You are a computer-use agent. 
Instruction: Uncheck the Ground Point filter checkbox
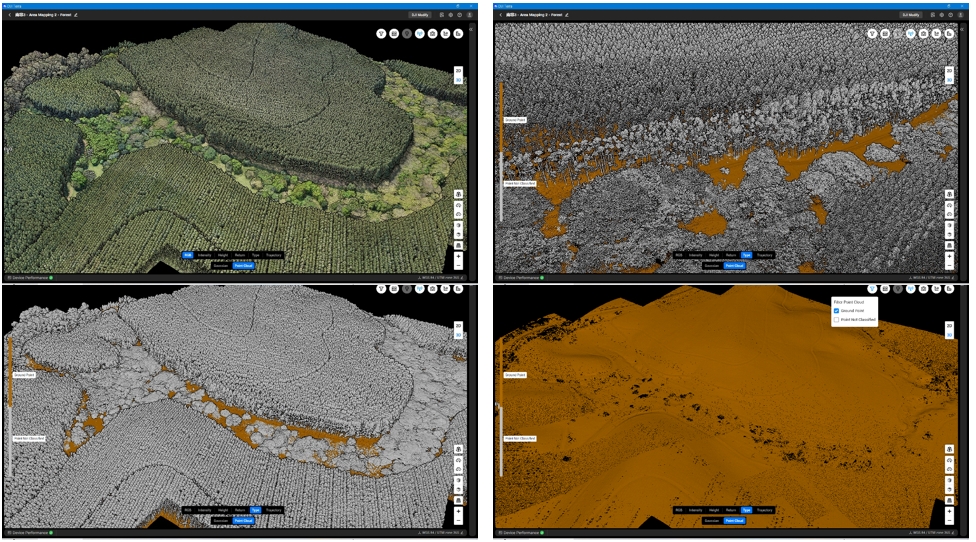[x=837, y=311]
